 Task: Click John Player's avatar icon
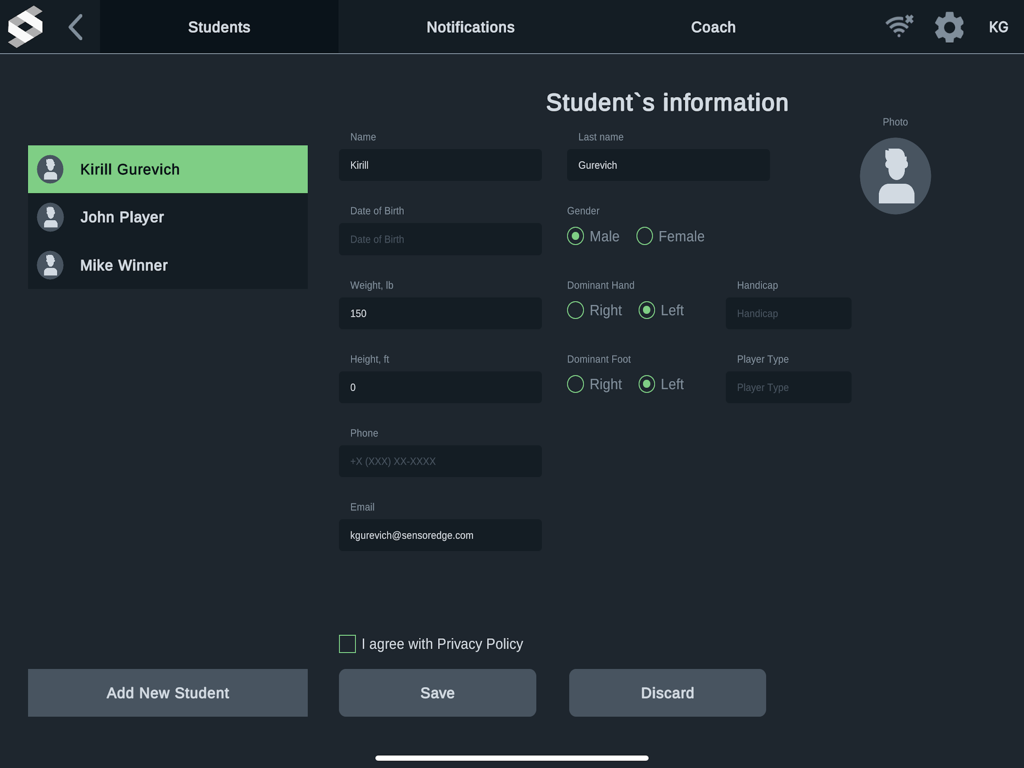tap(50, 217)
